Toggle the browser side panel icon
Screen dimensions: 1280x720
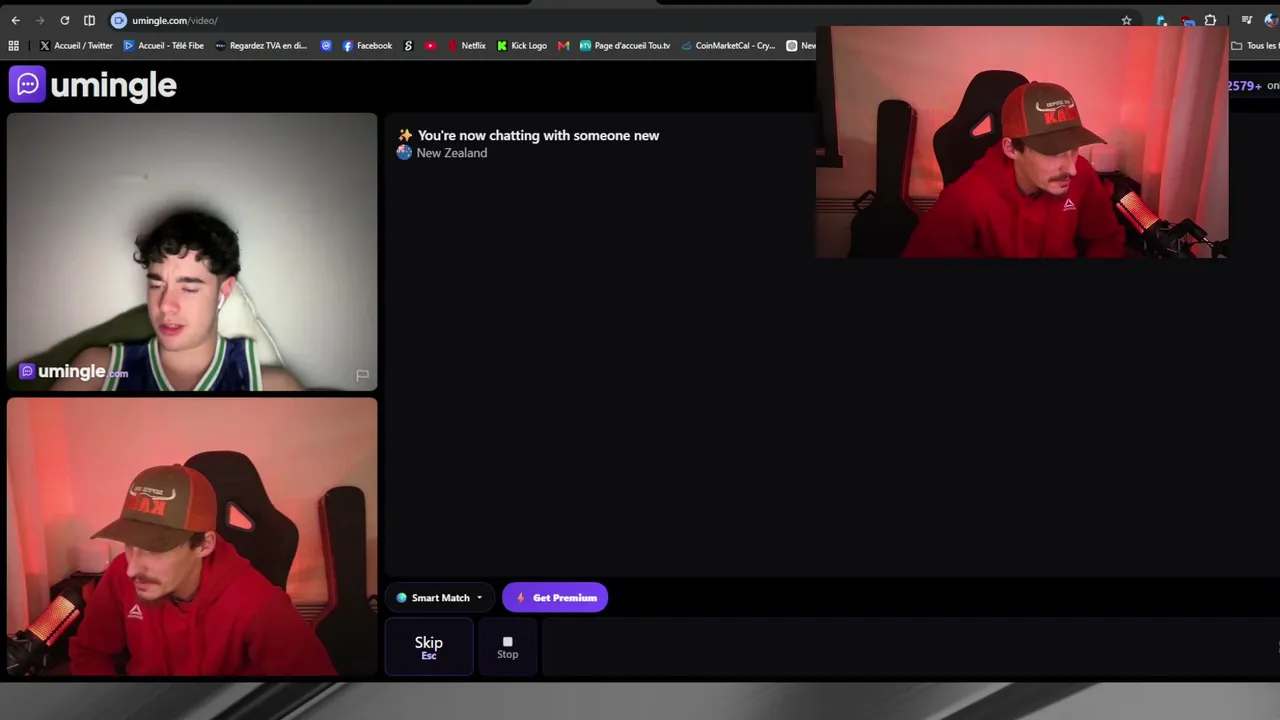click(89, 20)
